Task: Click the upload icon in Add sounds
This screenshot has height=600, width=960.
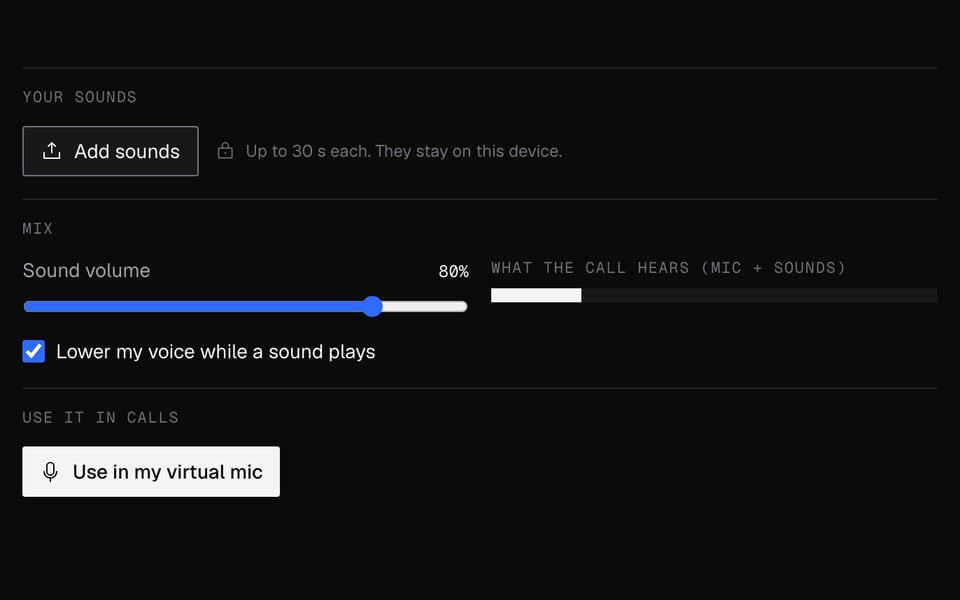Action: click(51, 151)
